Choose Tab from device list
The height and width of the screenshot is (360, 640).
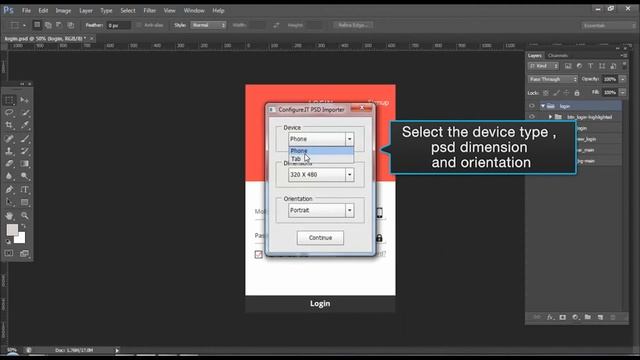pos(321,159)
